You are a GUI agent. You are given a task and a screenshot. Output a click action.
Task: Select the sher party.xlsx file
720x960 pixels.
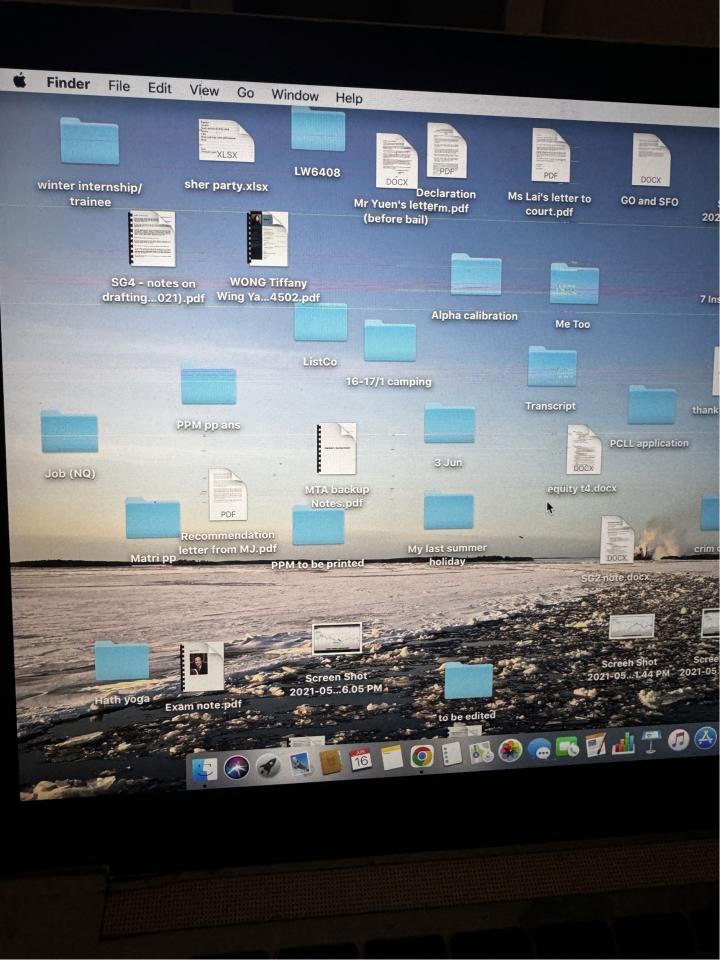(226, 141)
